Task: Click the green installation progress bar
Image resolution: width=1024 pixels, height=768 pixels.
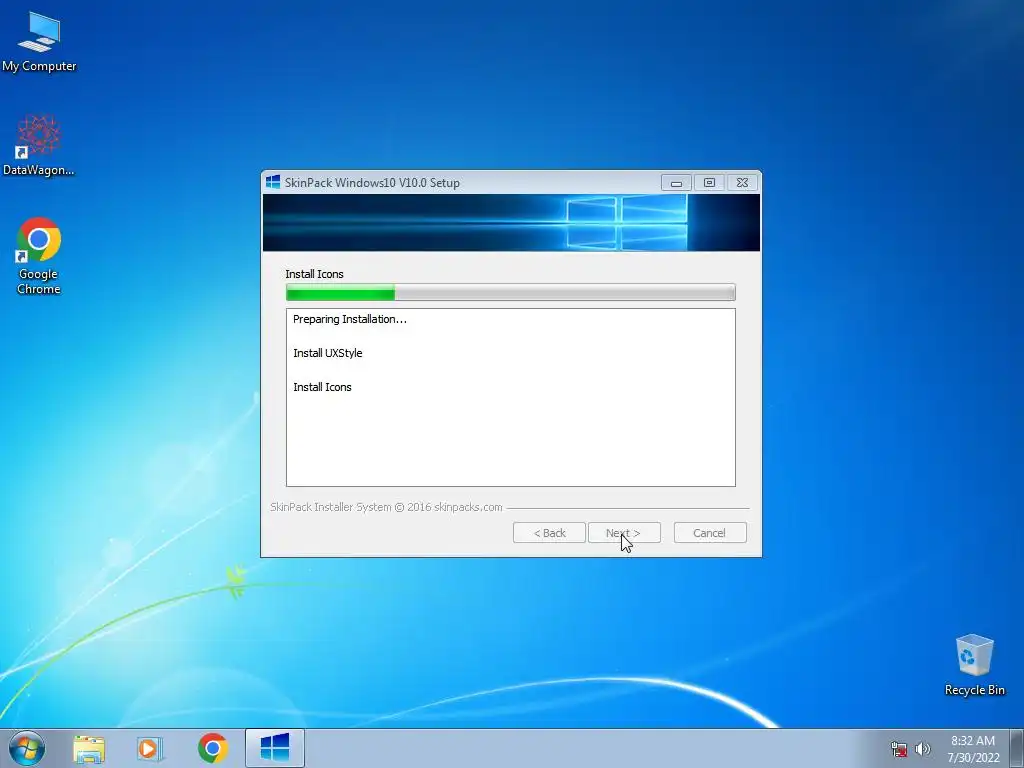Action: (511, 292)
